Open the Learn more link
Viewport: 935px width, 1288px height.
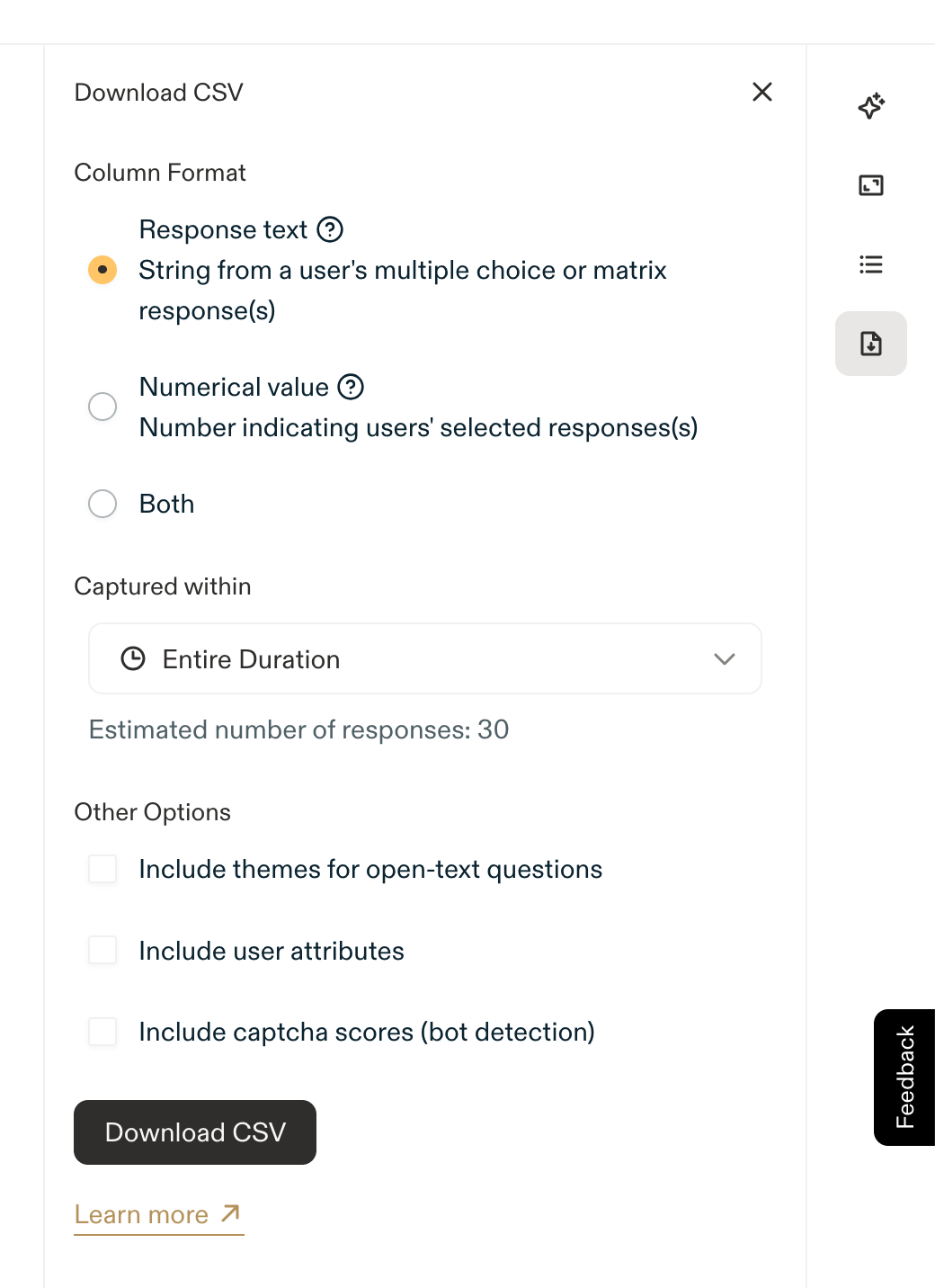(x=141, y=1215)
